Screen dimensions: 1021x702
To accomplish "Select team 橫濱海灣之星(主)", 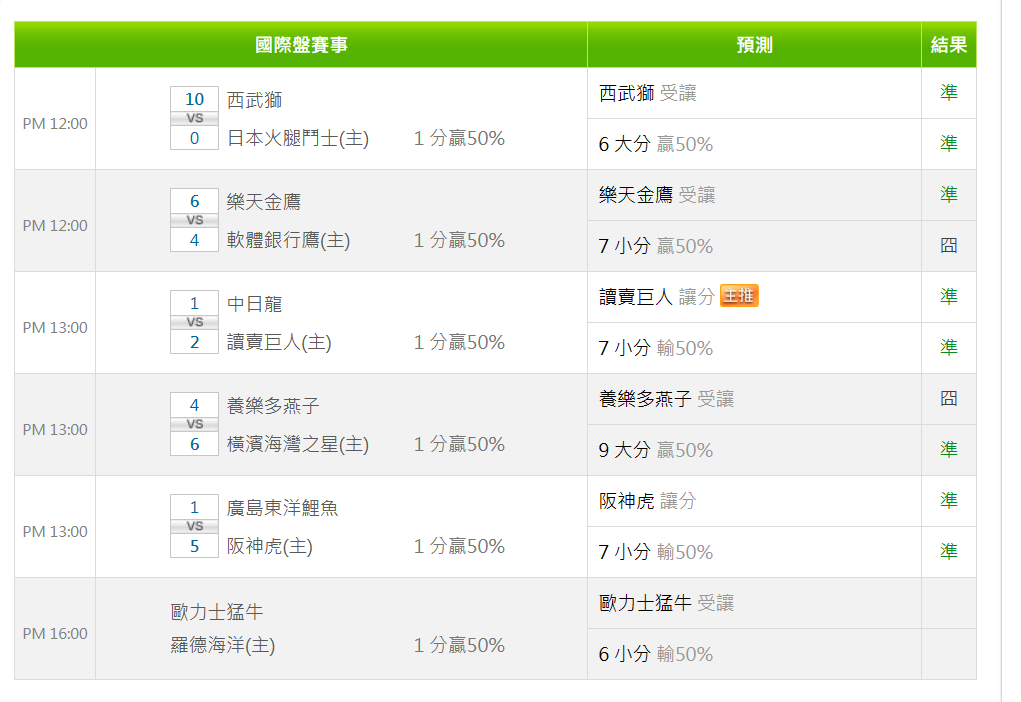I will 298,444.
